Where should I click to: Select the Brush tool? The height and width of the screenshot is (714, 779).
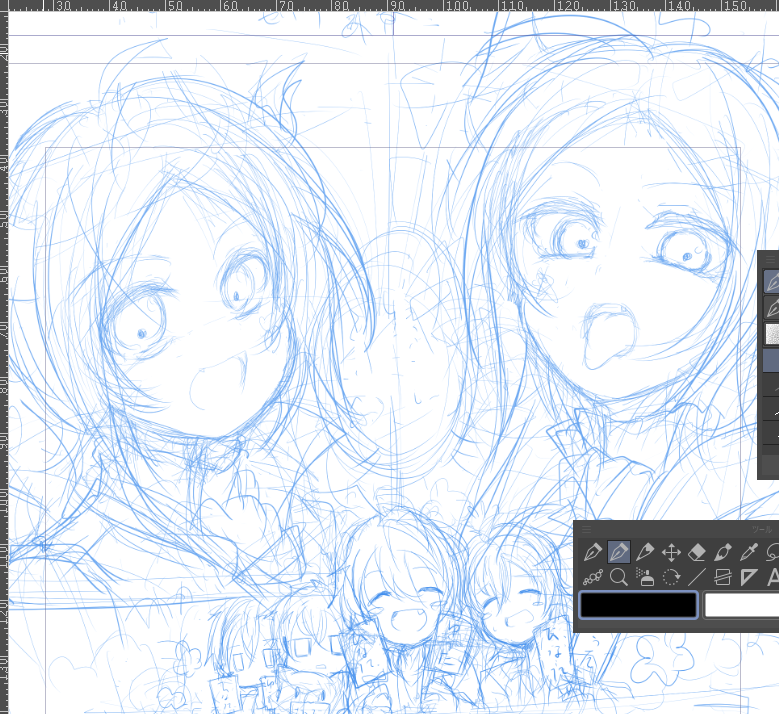tap(723, 552)
